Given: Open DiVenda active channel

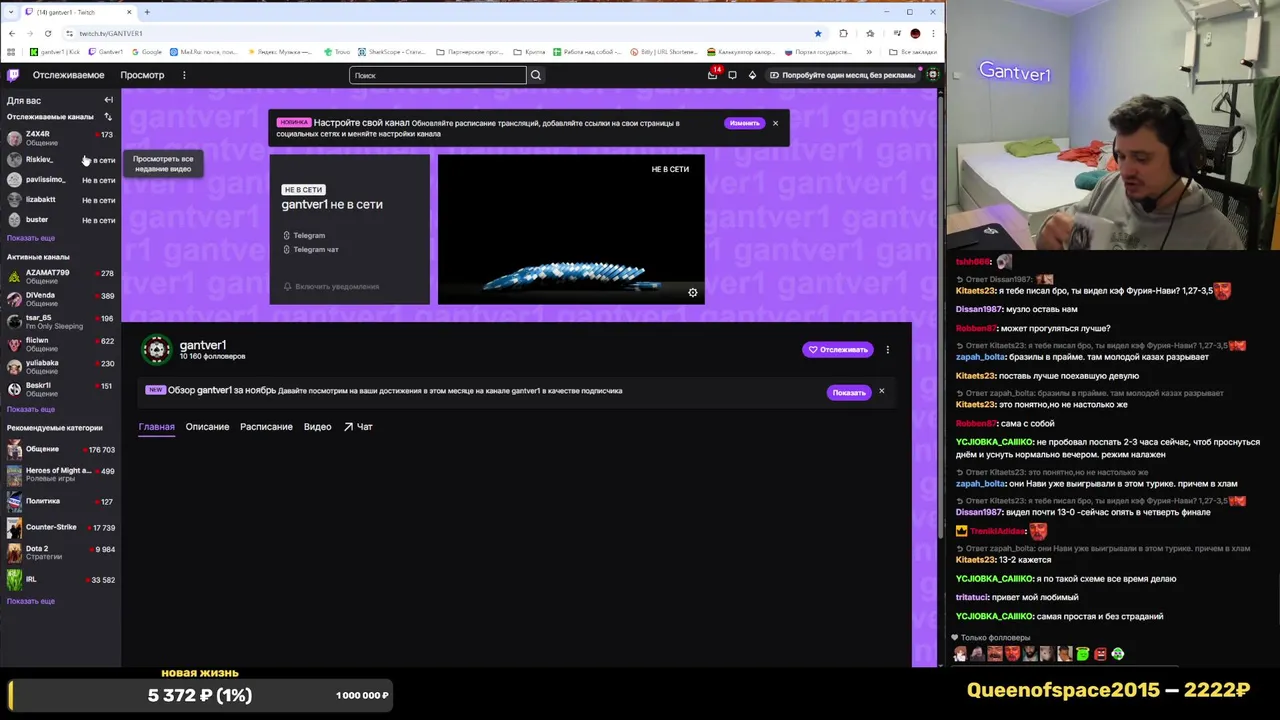Looking at the screenshot, I should coord(60,298).
